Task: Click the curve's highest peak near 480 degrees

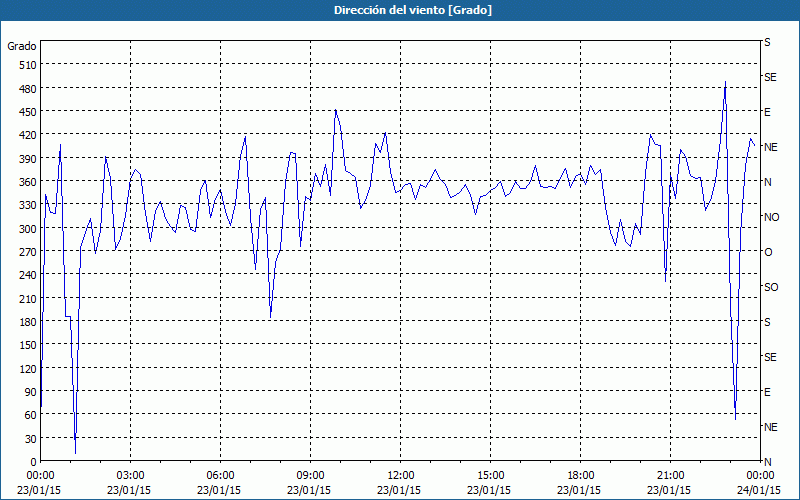Action: click(725, 82)
